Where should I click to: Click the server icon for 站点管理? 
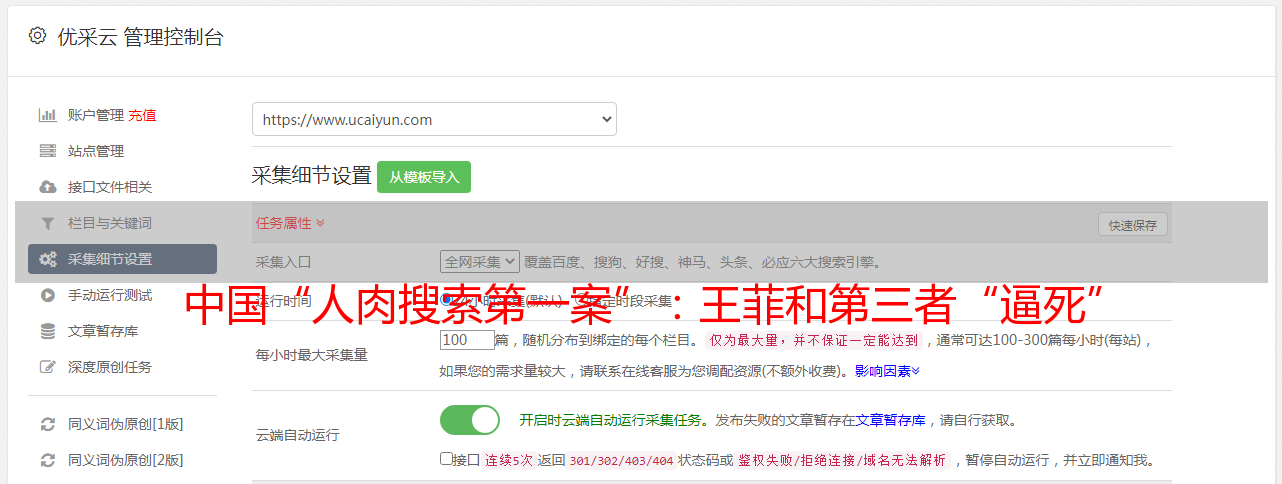pos(47,151)
